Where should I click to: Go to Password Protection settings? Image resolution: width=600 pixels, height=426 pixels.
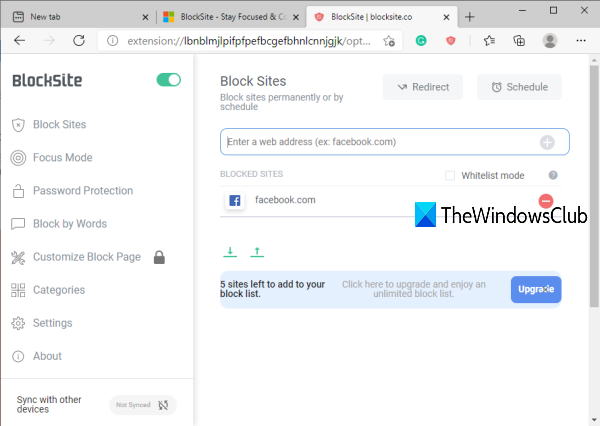82,191
